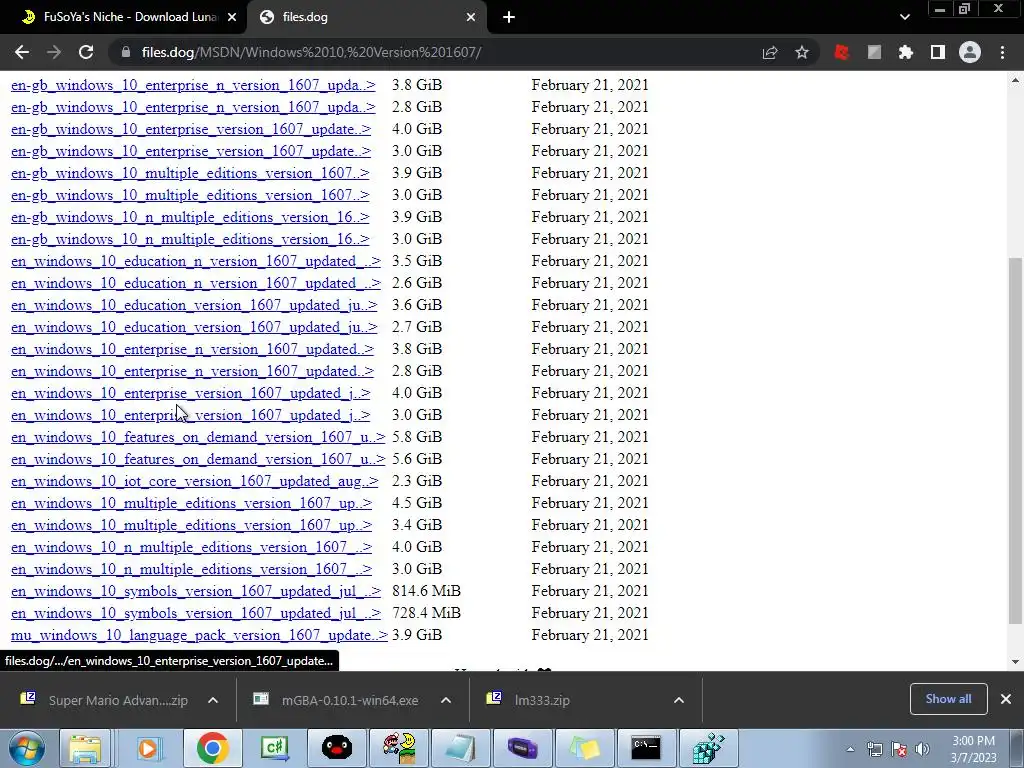Click the scrollbar up arrow
The width and height of the screenshot is (1024, 768).
tap(1015, 80)
